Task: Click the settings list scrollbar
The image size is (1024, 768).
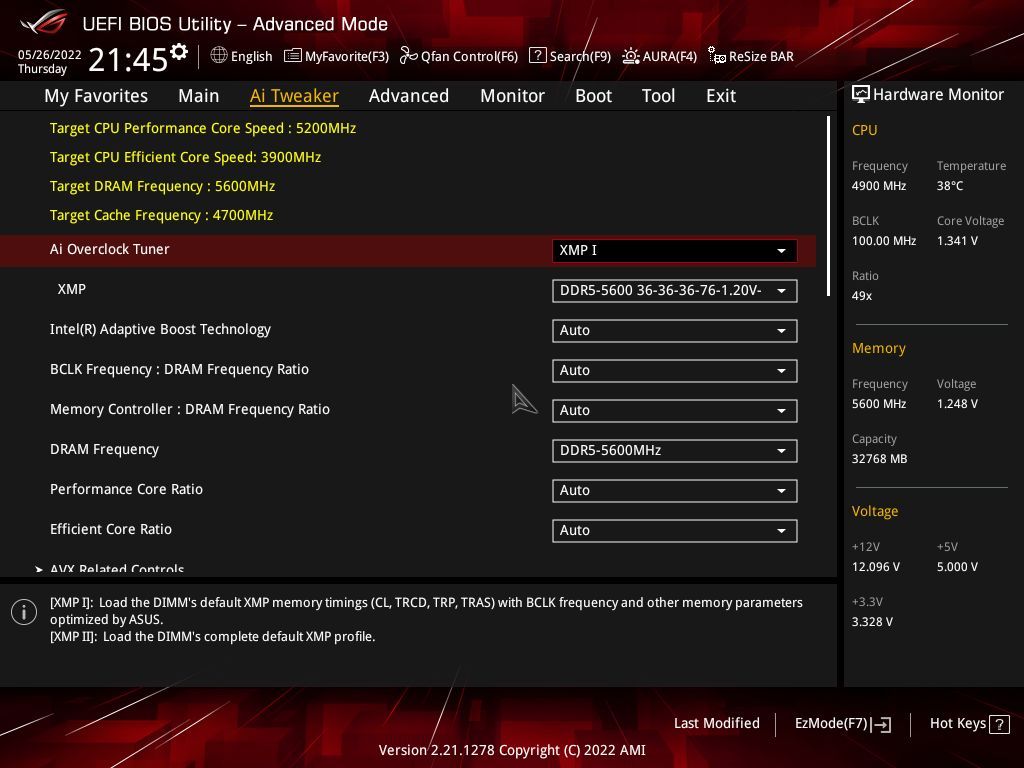Action: pyautogui.click(x=828, y=206)
